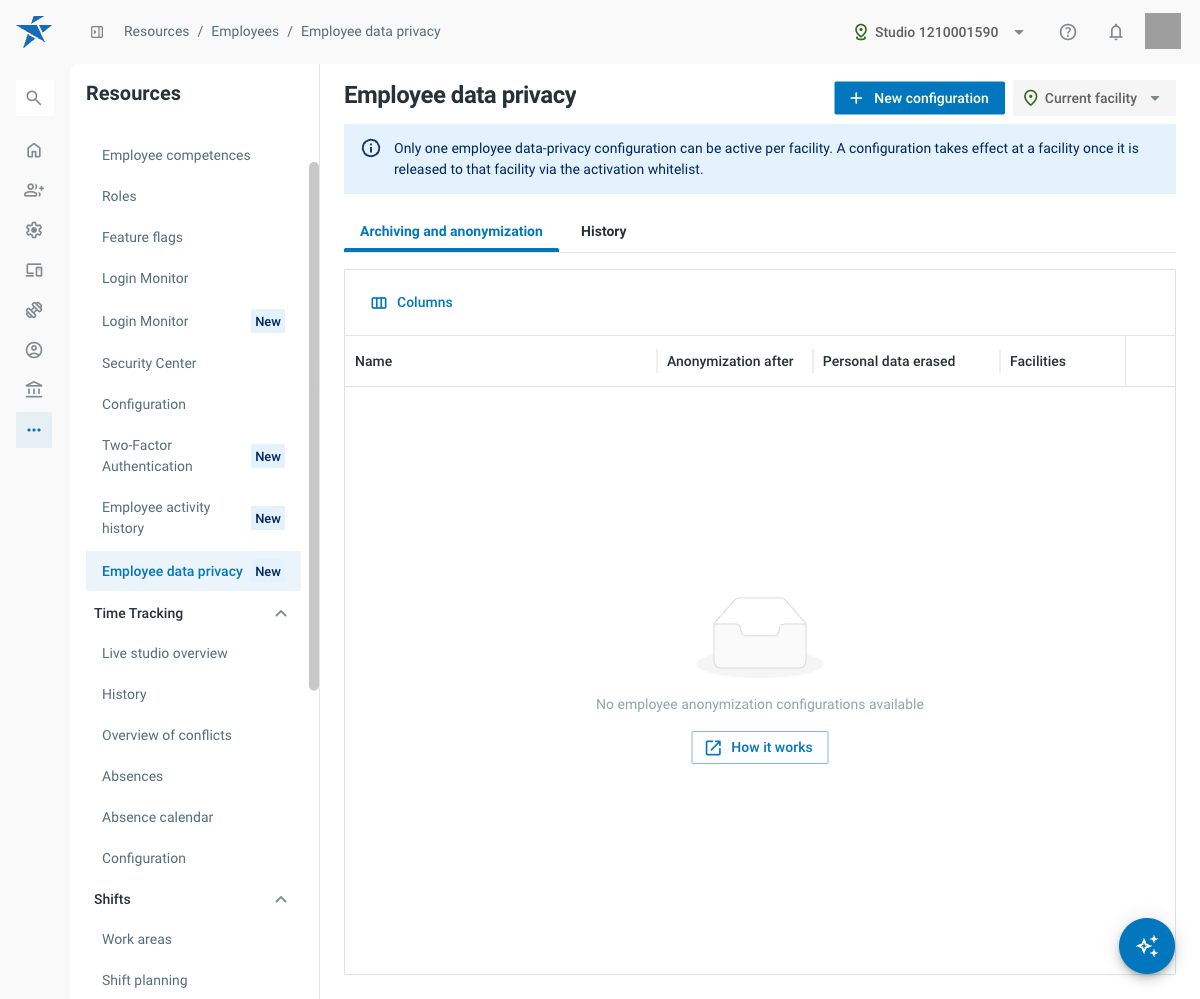Go to the Home icon in left rail

pos(34,151)
